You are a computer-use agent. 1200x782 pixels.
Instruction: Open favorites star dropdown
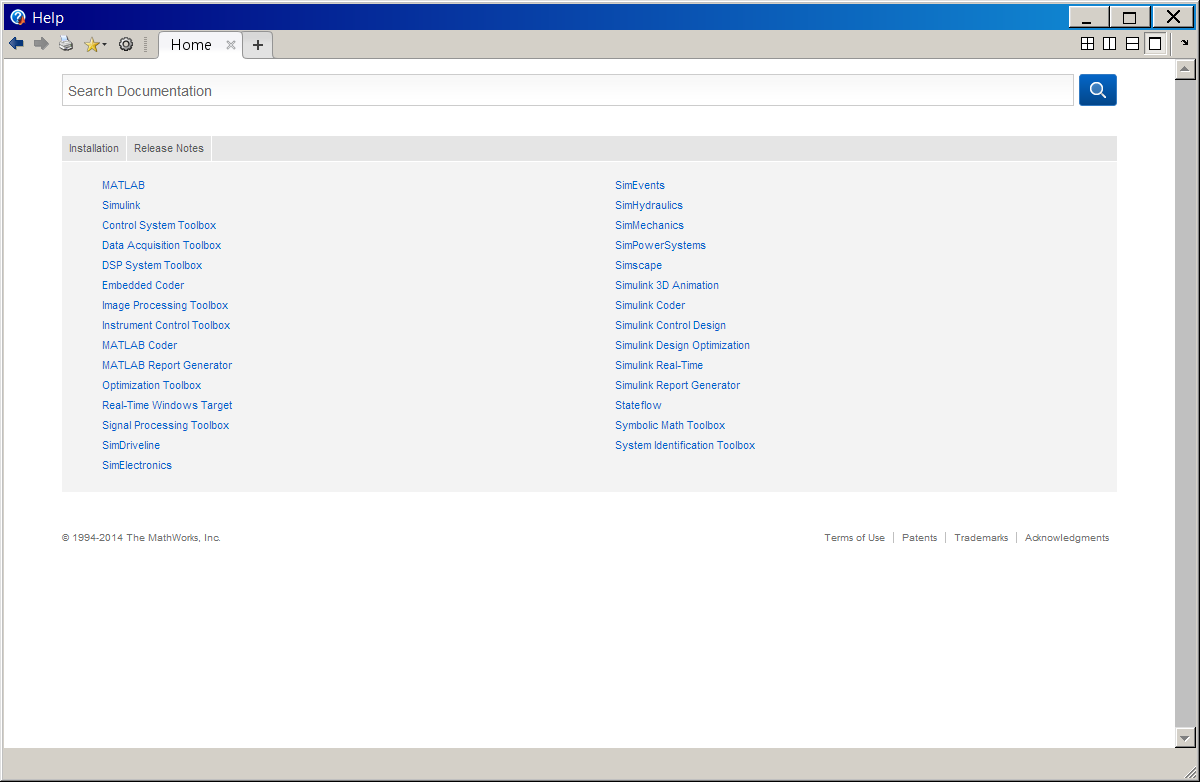(95, 44)
